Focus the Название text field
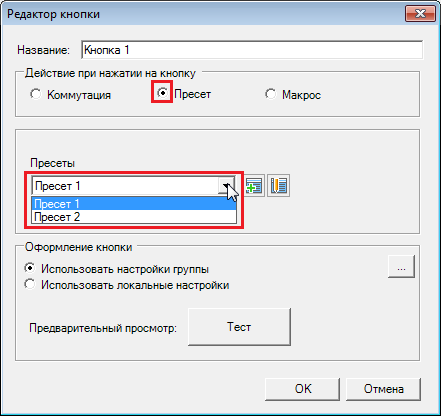Image resolution: width=441 pixels, height=416 pixels. click(x=252, y=50)
